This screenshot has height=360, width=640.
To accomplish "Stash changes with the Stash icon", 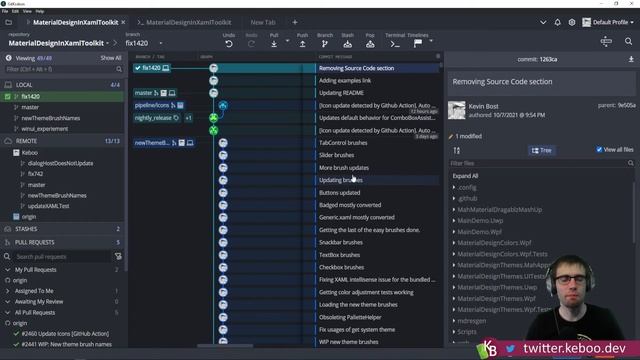I will coord(348,44).
